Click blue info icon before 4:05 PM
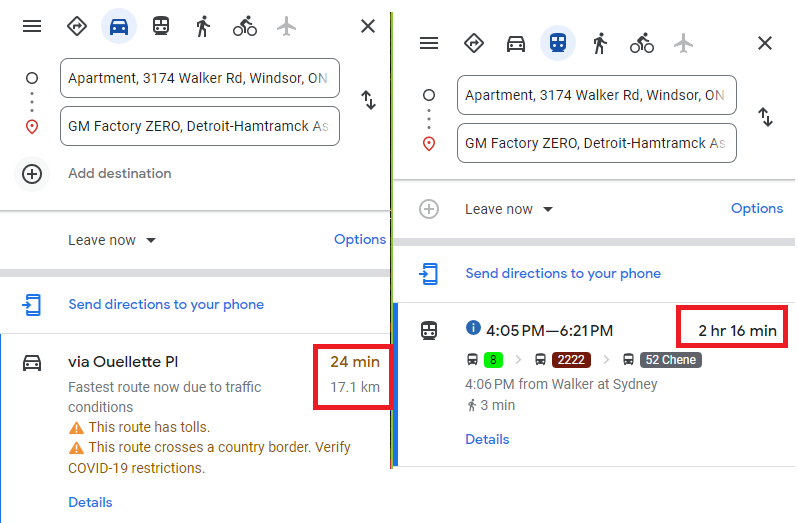This screenshot has height=523, width=798. pyautogui.click(x=473, y=328)
